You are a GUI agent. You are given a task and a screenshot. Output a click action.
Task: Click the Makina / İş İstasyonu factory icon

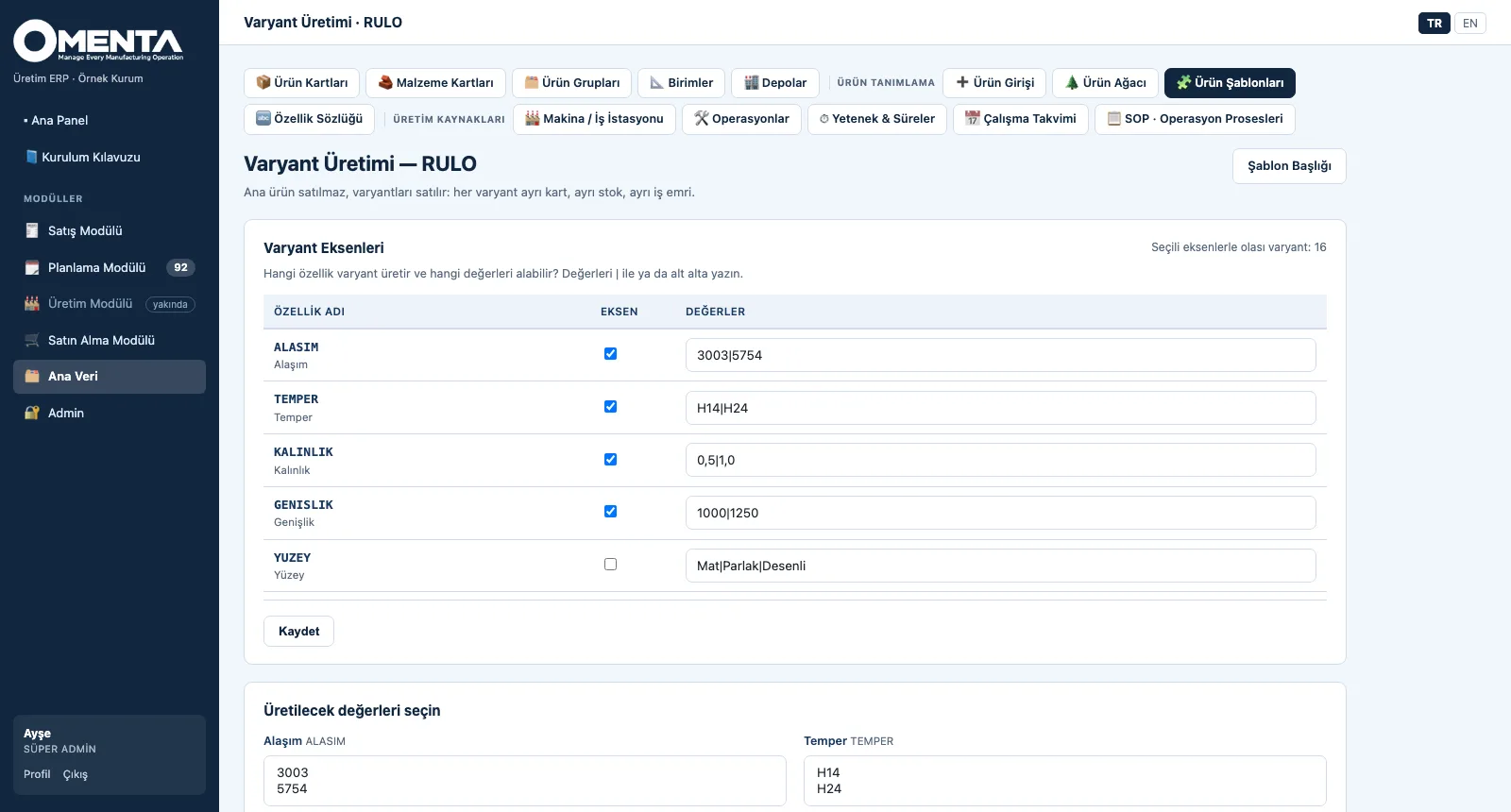533,118
